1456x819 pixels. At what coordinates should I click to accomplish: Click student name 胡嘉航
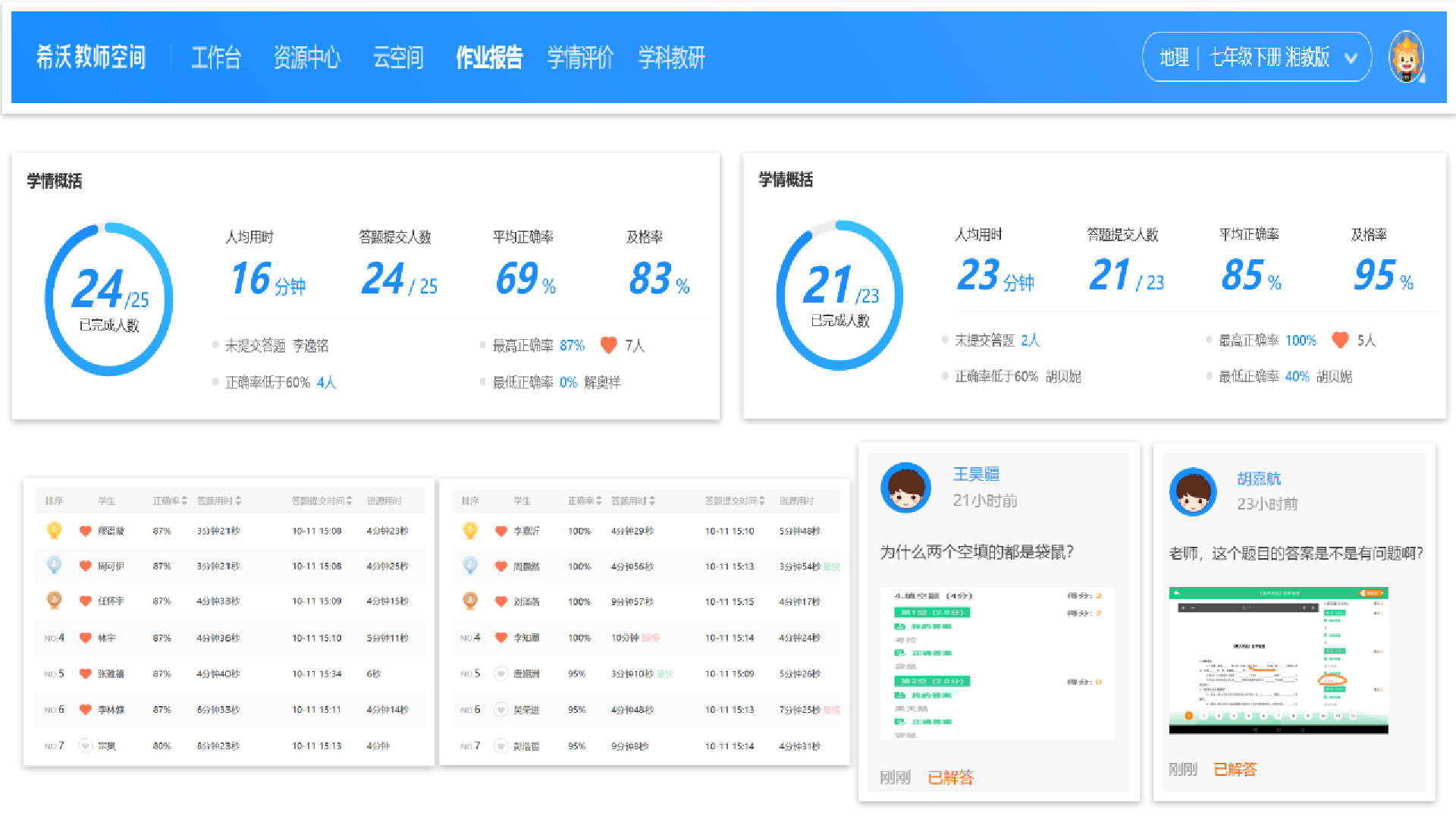[1259, 479]
